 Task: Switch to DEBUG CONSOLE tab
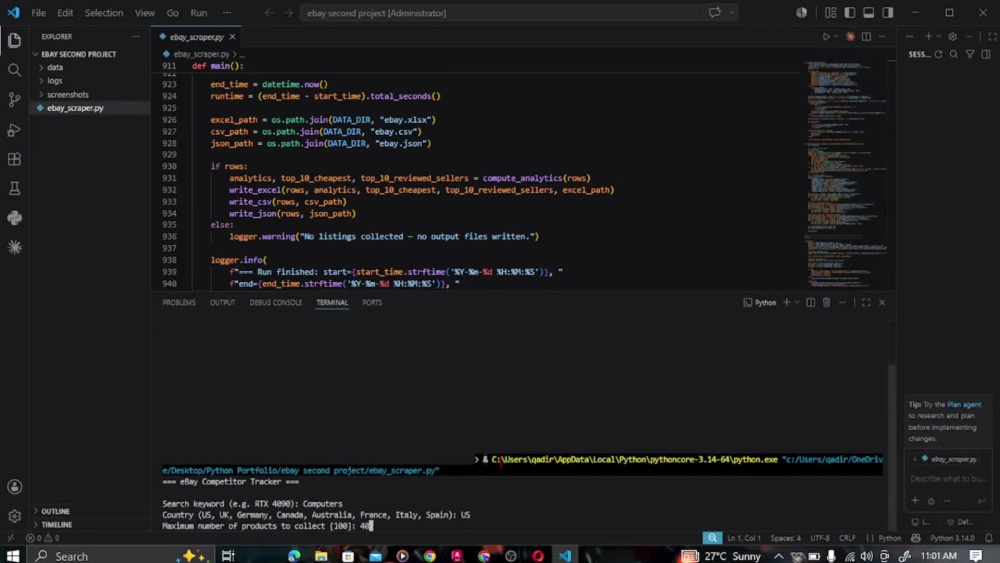click(x=276, y=302)
